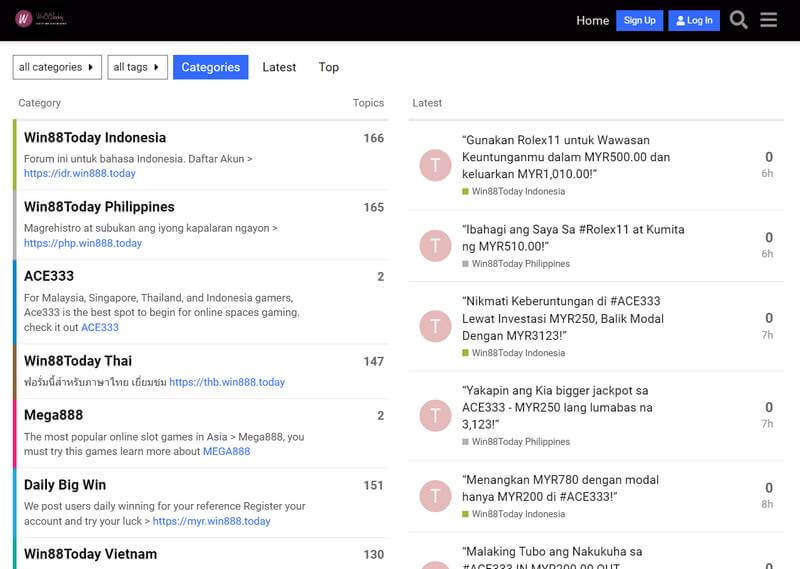Viewport: 800px width, 569px height.
Task: Click ACE333 link in category description
Action: [99, 328]
